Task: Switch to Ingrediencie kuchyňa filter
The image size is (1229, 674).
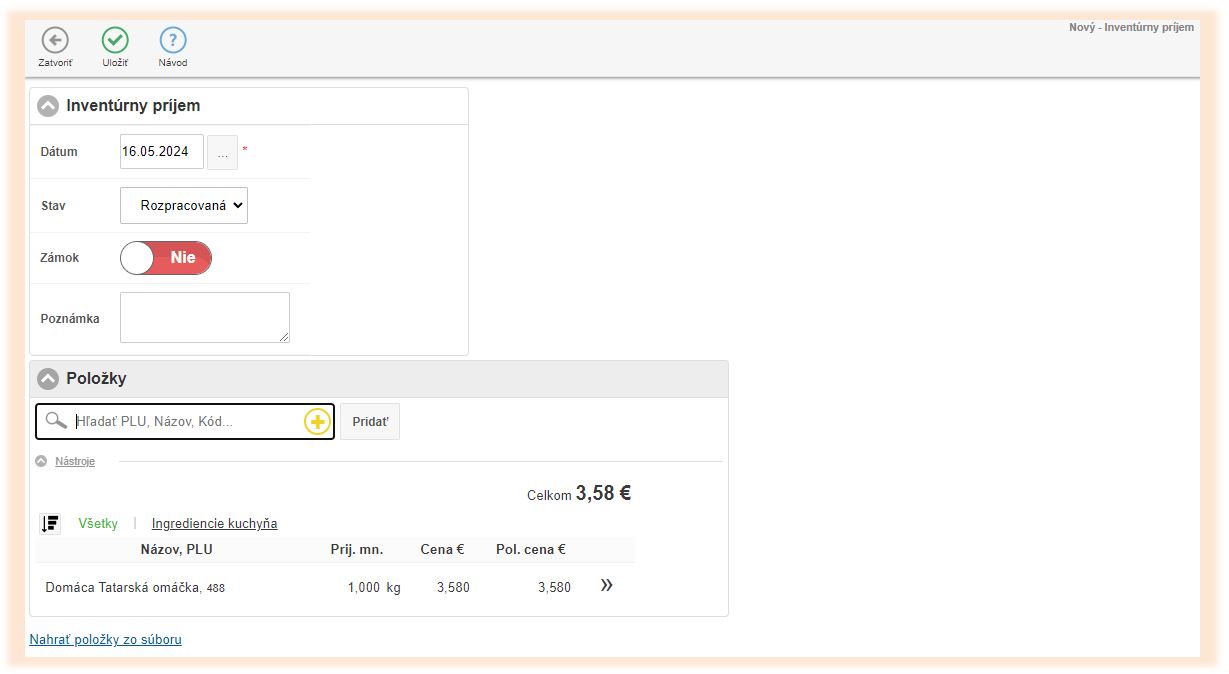Action: pos(214,523)
